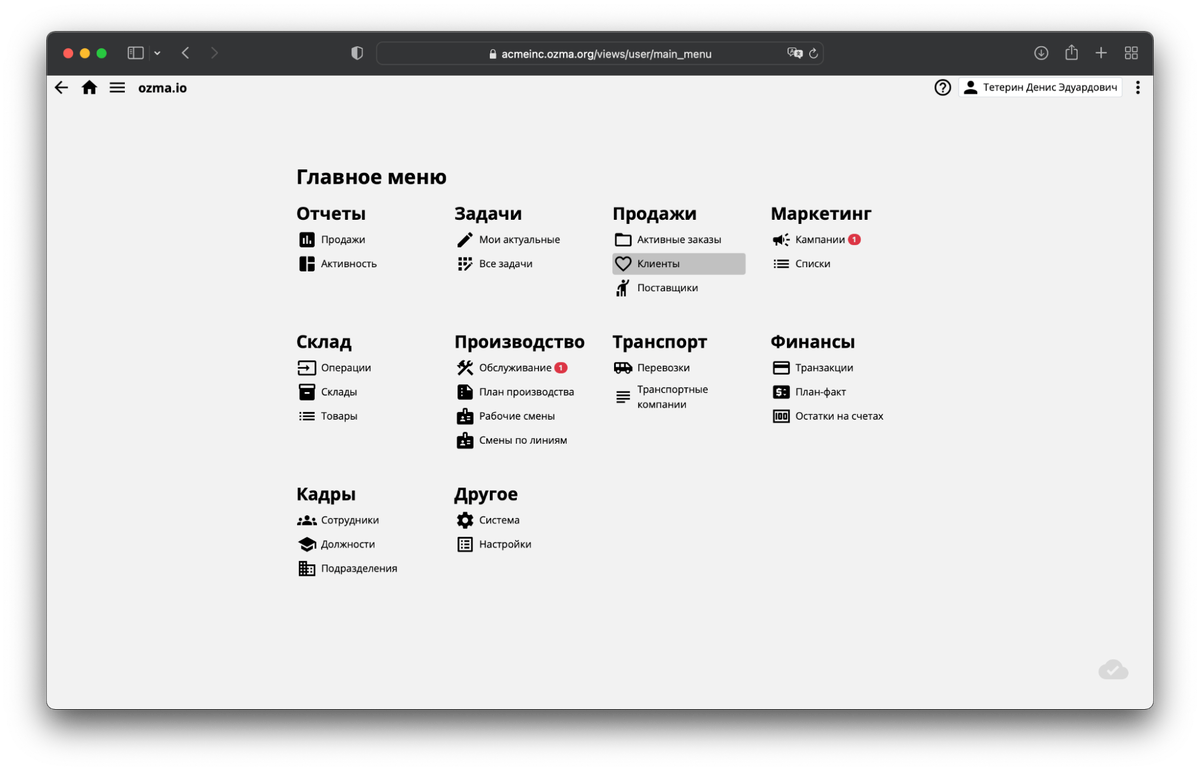Click the sync status cloud indicator
Image resolution: width=1200 pixels, height=771 pixels.
click(x=1113, y=668)
